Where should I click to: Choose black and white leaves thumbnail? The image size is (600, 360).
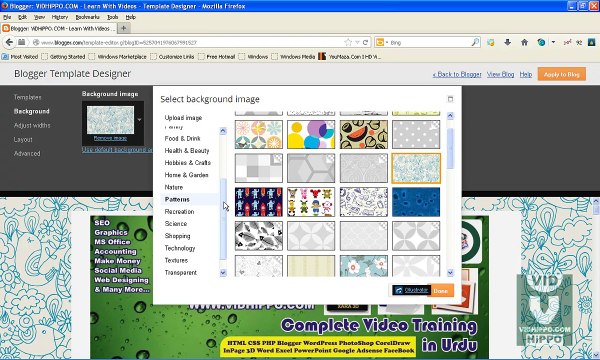(x=259, y=236)
